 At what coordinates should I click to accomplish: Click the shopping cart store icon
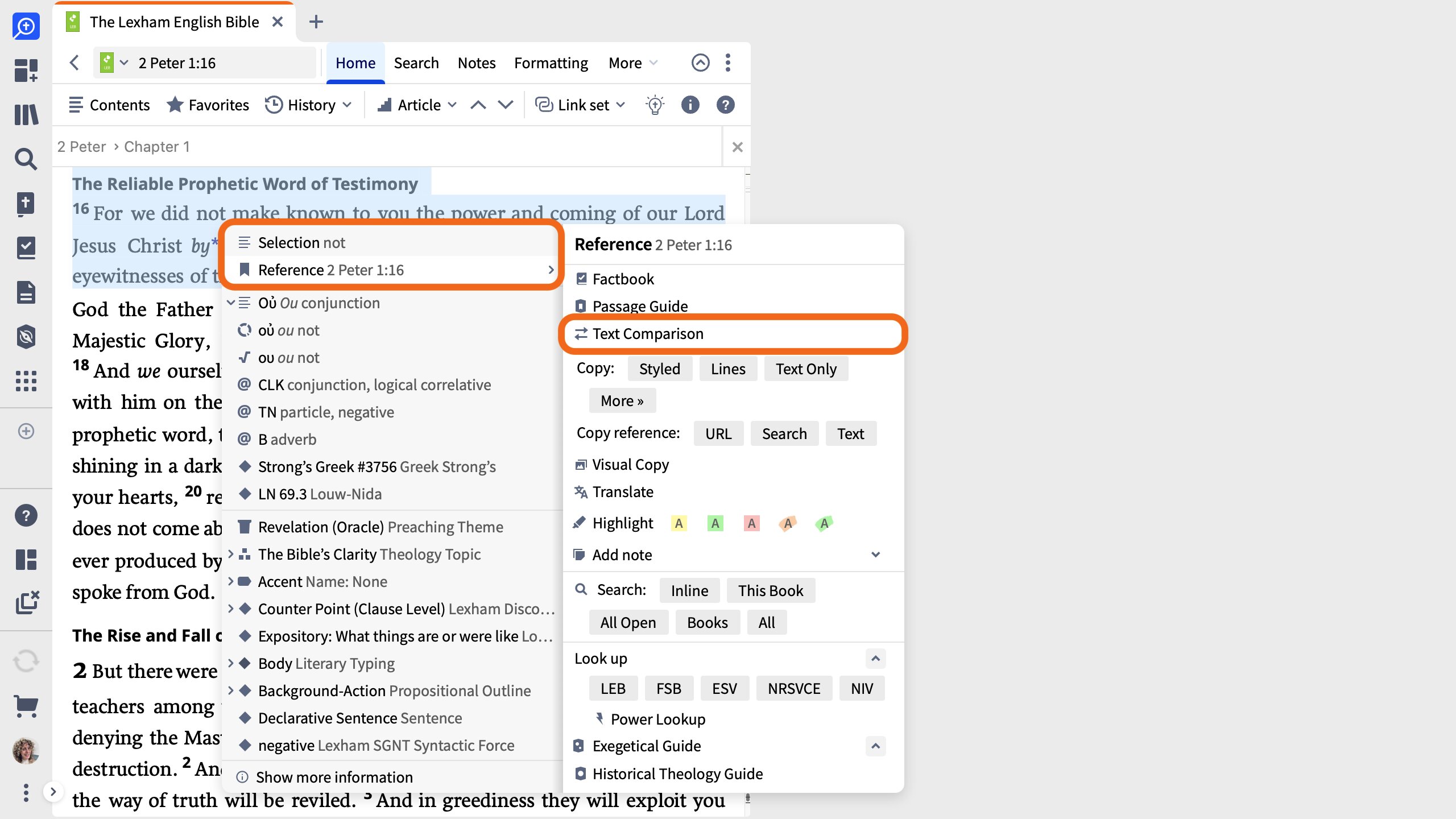click(x=26, y=706)
